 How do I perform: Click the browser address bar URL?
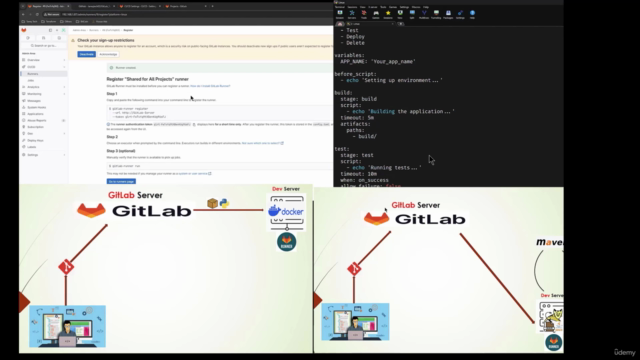(95, 14)
